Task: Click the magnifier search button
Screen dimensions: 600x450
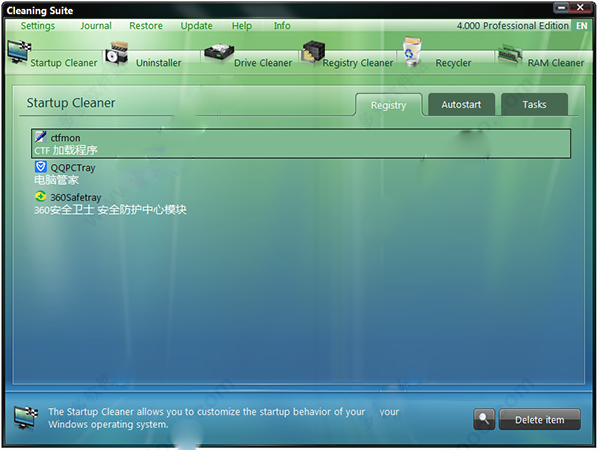Action: coord(484,419)
